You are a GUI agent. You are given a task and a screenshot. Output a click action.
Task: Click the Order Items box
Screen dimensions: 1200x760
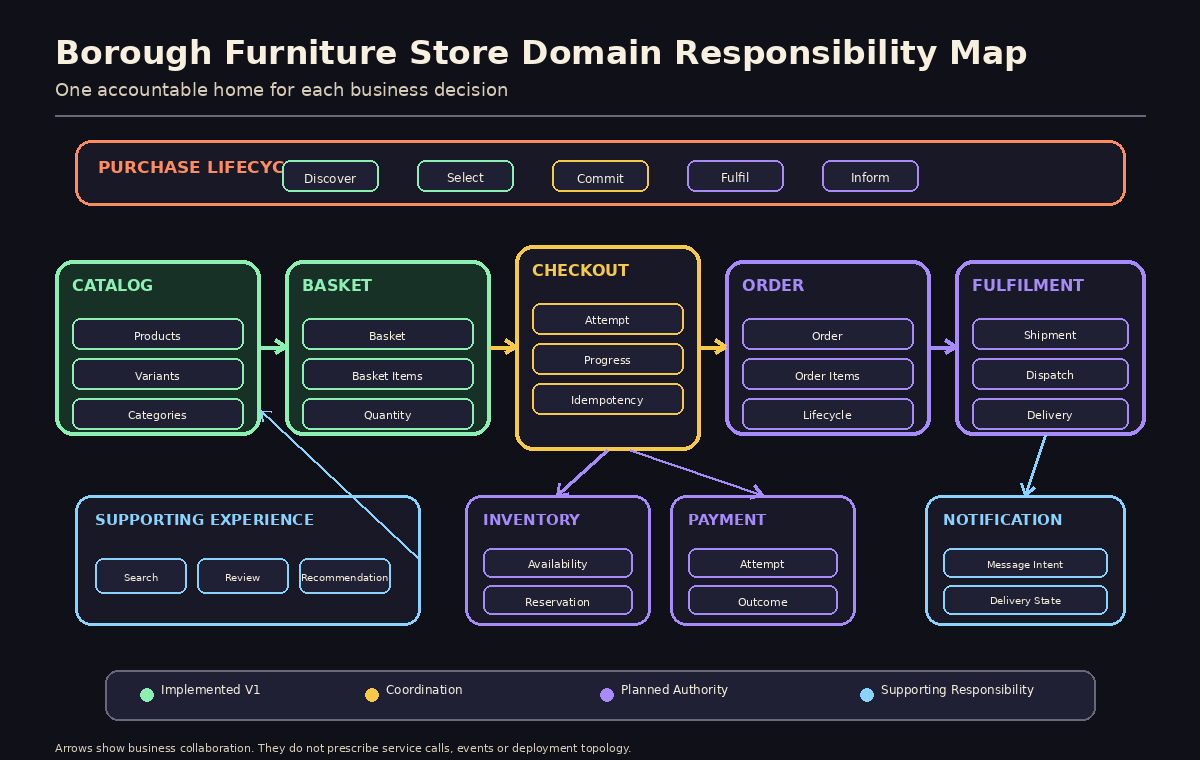pos(828,374)
